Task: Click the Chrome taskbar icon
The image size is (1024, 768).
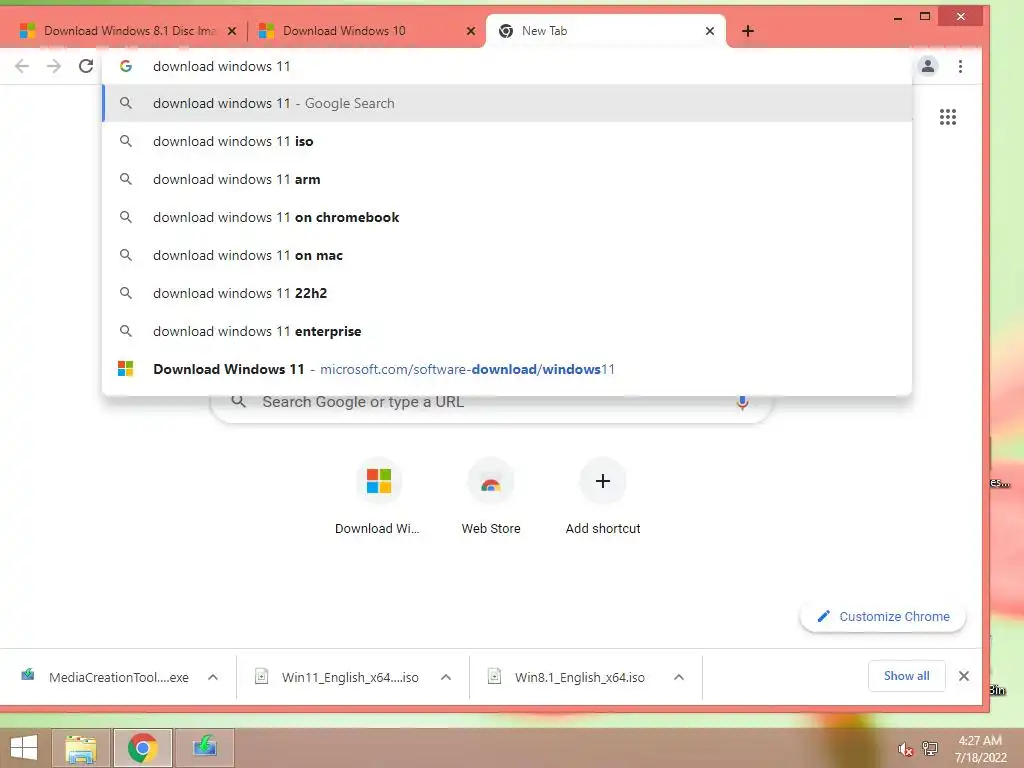Action: pyautogui.click(x=143, y=748)
